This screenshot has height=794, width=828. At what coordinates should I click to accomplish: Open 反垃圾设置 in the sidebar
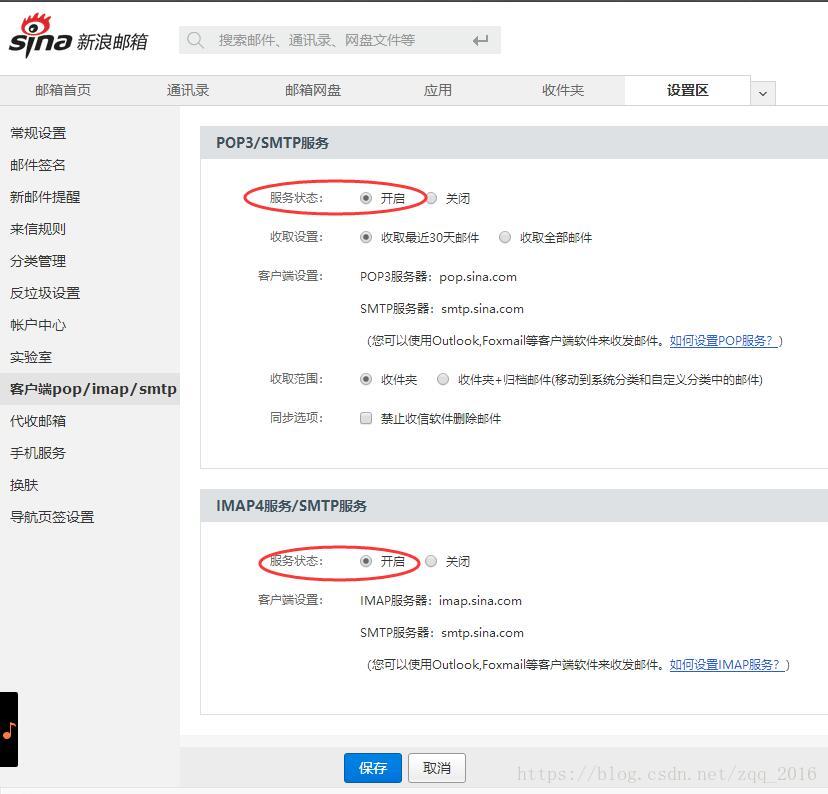tap(45, 293)
